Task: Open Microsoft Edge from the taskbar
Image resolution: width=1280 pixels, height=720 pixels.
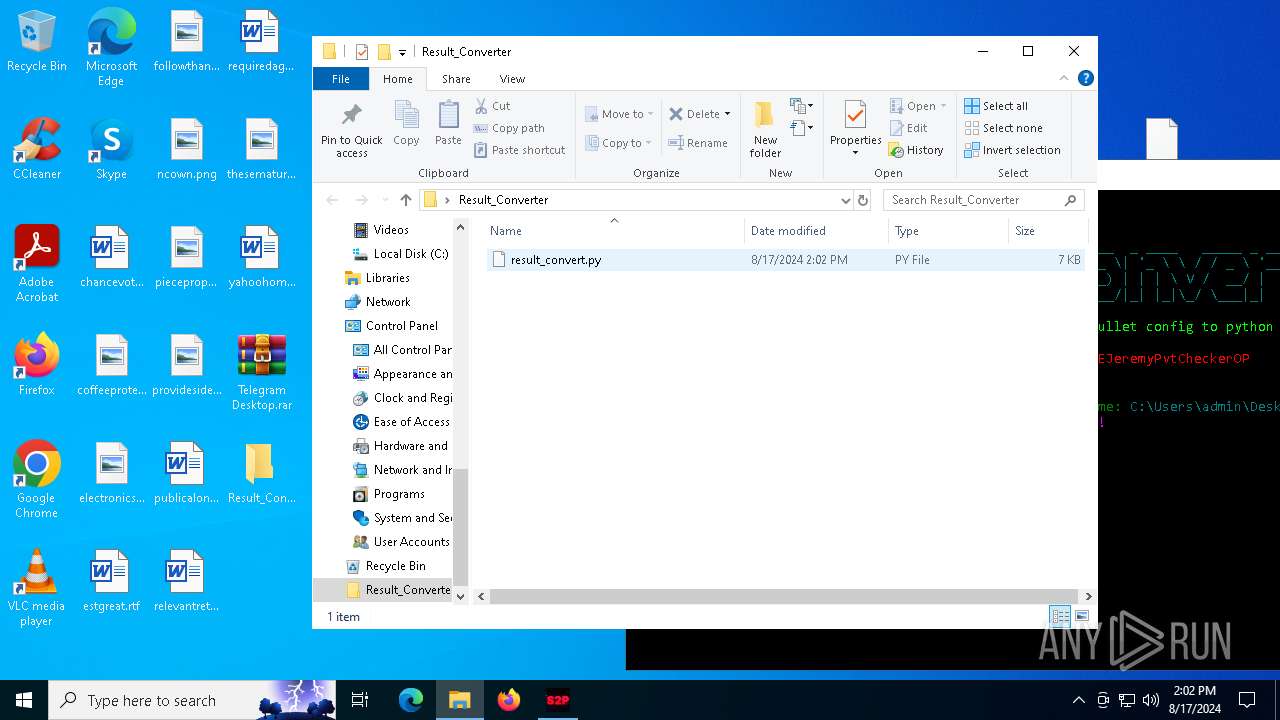Action: 411,700
